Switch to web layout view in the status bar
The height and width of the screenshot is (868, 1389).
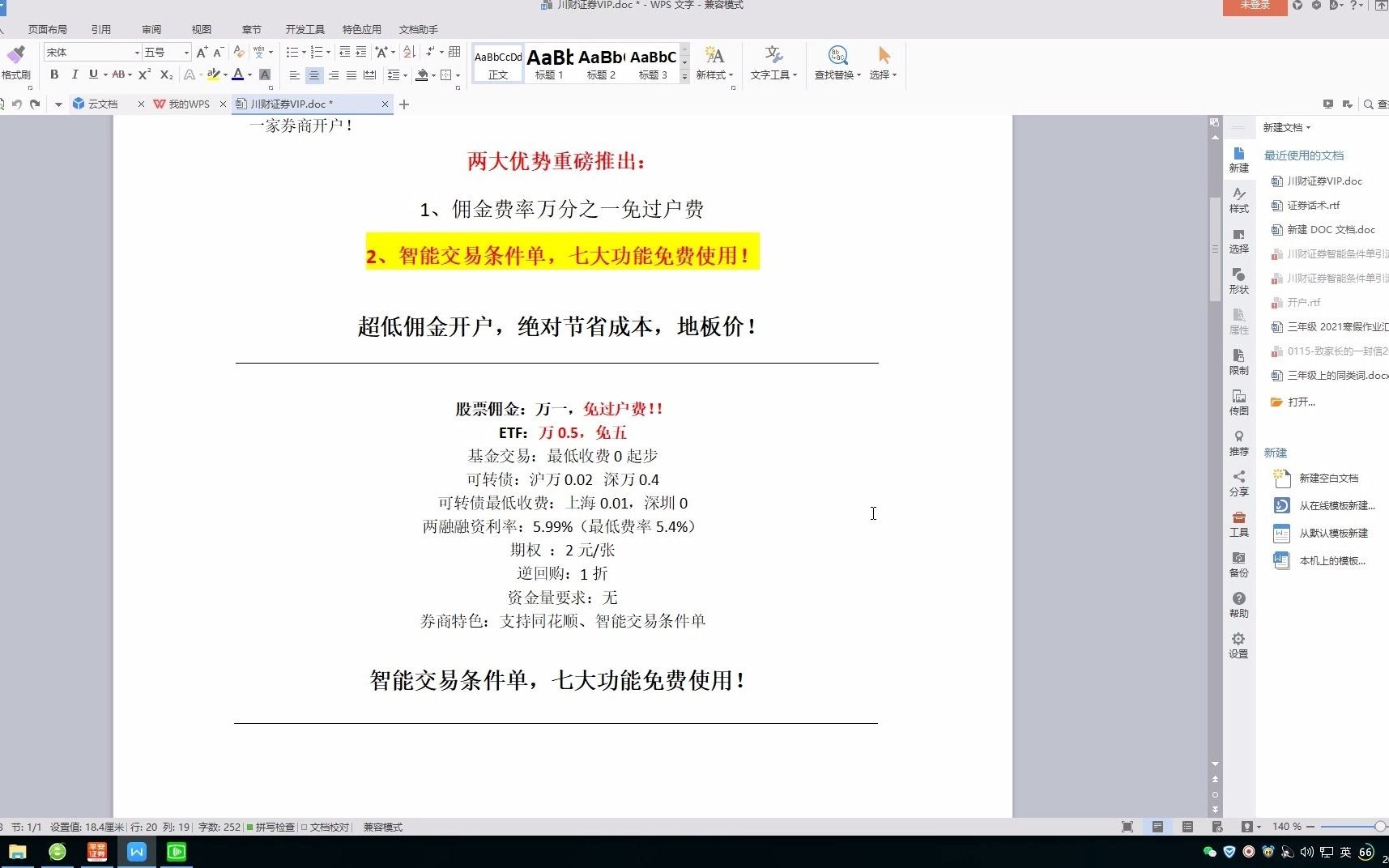pyautogui.click(x=1217, y=827)
